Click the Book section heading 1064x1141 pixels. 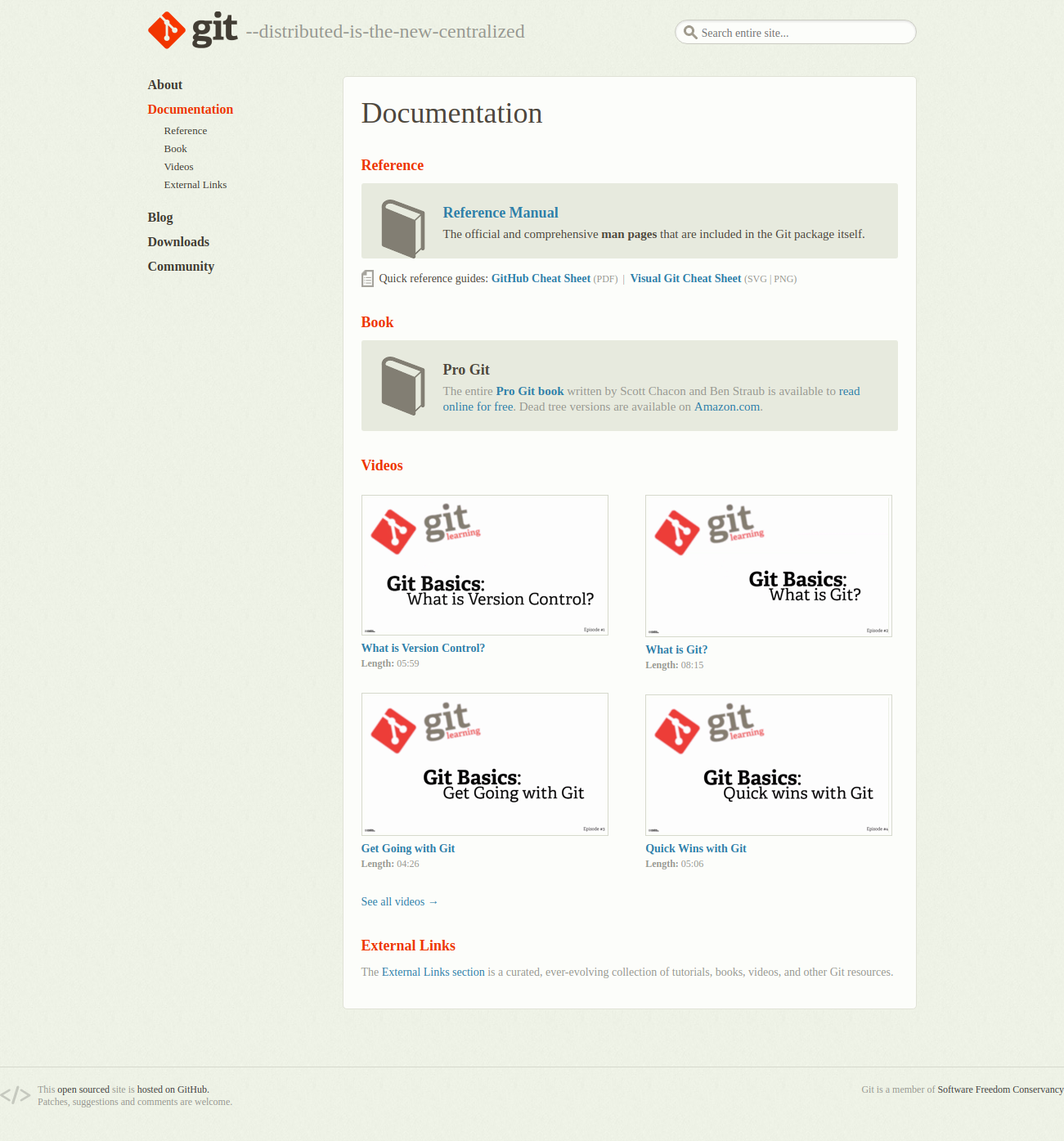(x=377, y=322)
